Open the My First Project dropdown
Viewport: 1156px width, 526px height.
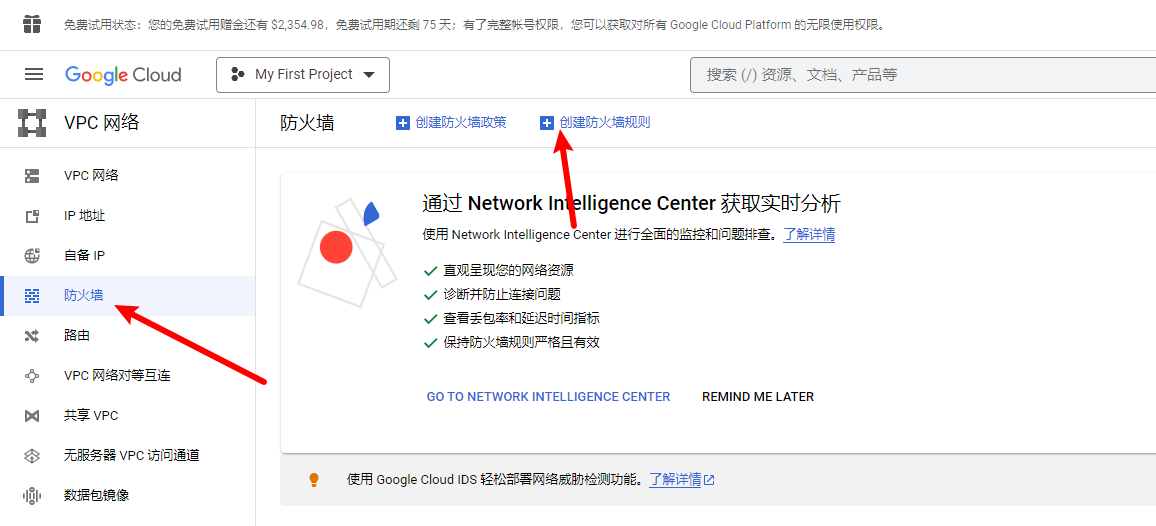pyautogui.click(x=303, y=75)
